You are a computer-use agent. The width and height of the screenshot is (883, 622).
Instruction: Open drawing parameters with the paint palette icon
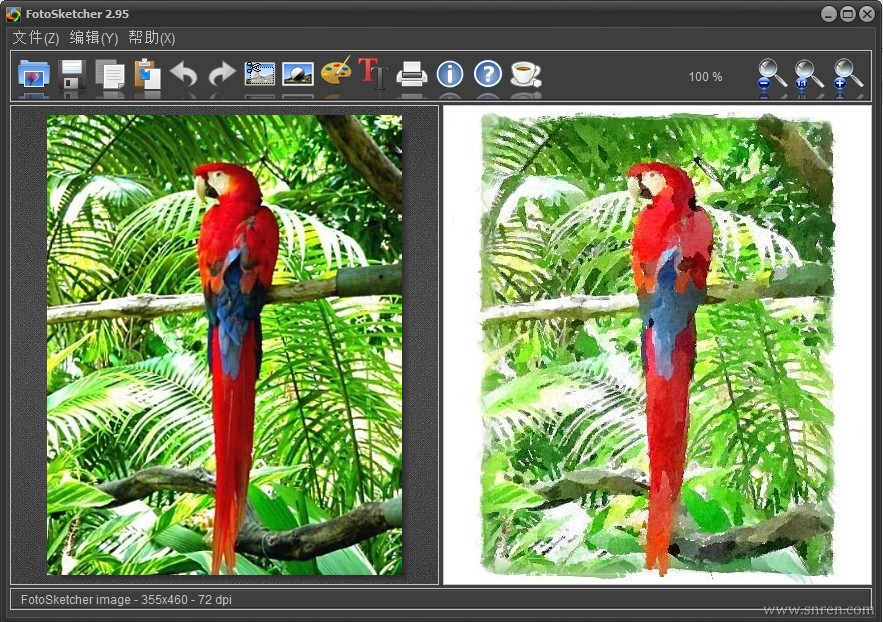click(336, 72)
